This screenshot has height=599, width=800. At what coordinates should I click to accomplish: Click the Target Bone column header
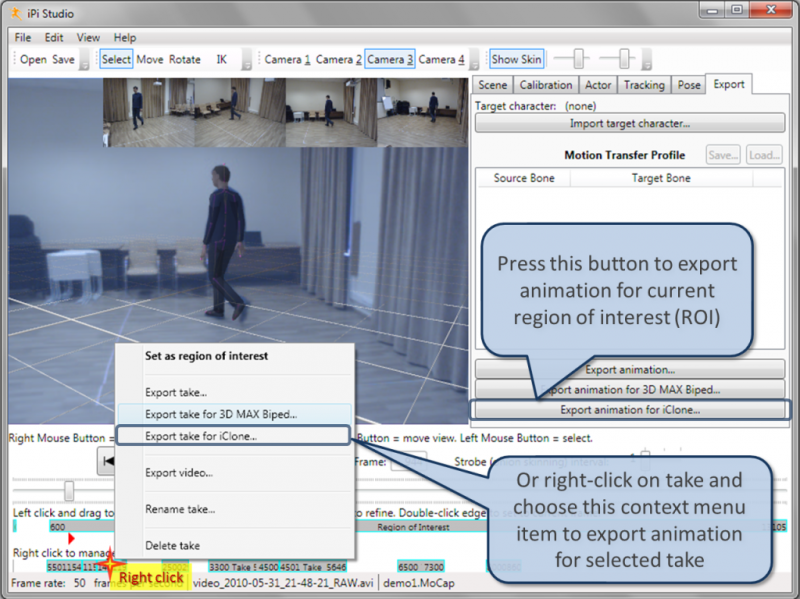point(661,178)
